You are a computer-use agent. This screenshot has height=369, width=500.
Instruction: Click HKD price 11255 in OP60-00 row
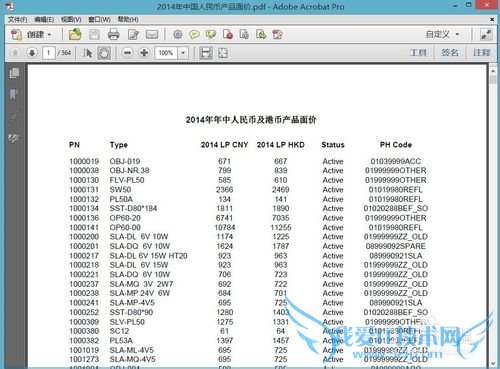281,228
